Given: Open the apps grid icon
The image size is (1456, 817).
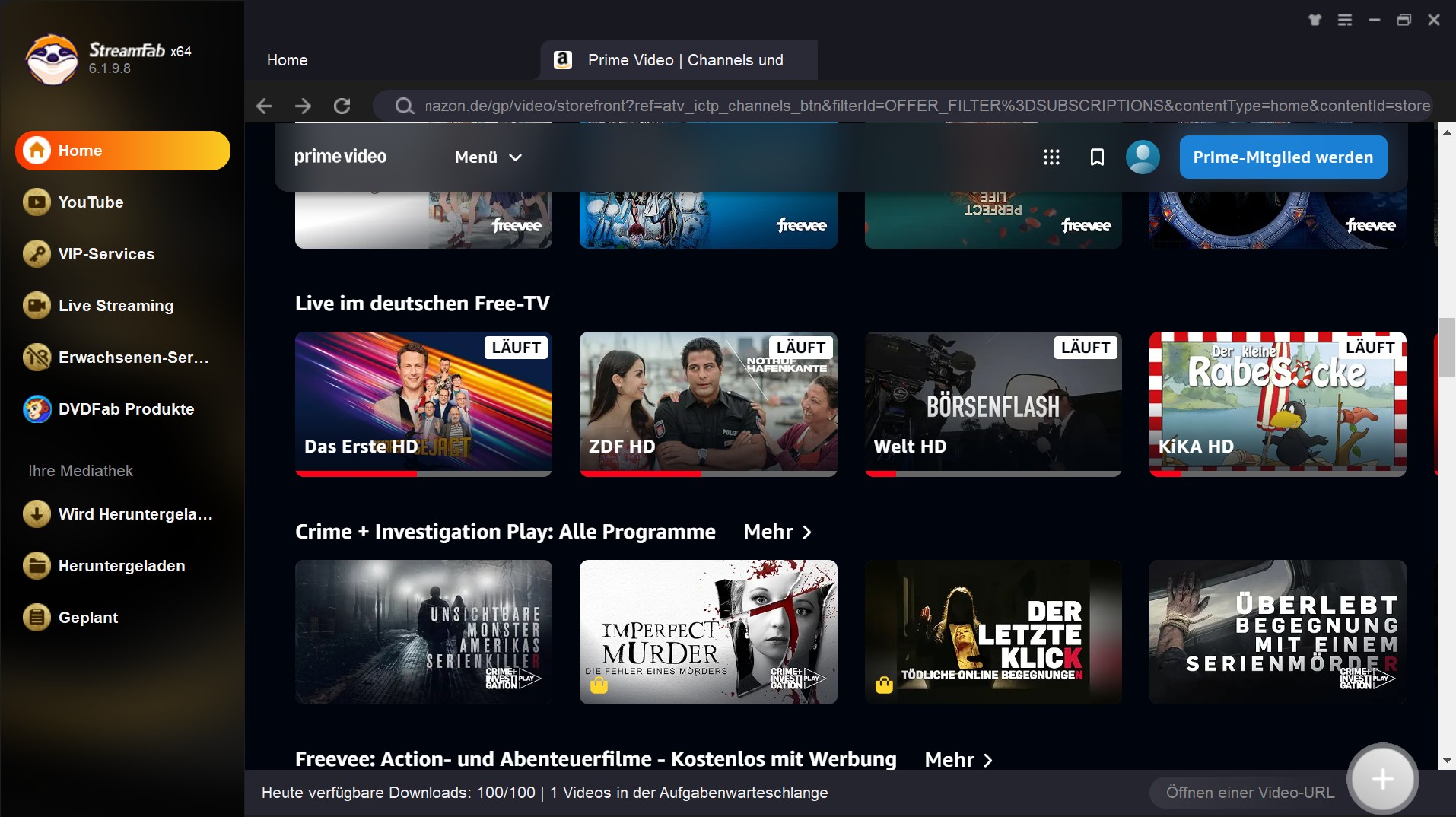Looking at the screenshot, I should [1051, 157].
